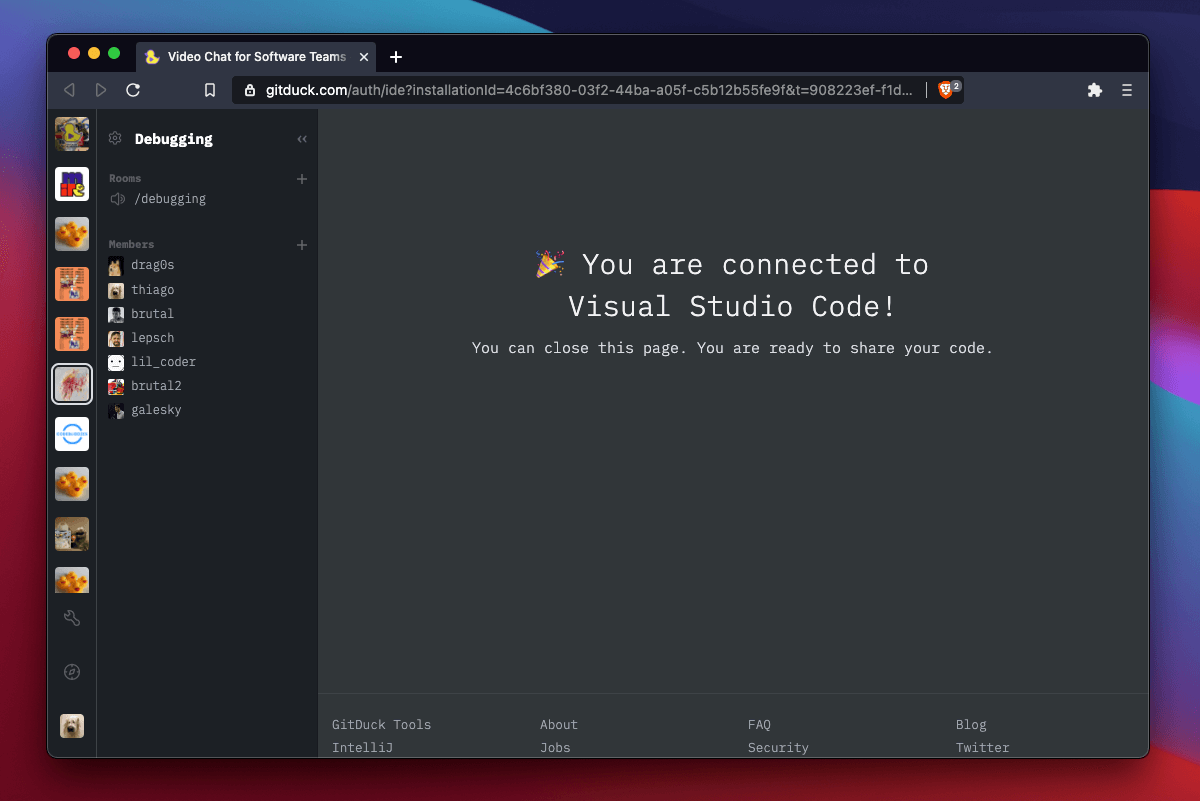Click the Debugging team title

[x=174, y=139]
